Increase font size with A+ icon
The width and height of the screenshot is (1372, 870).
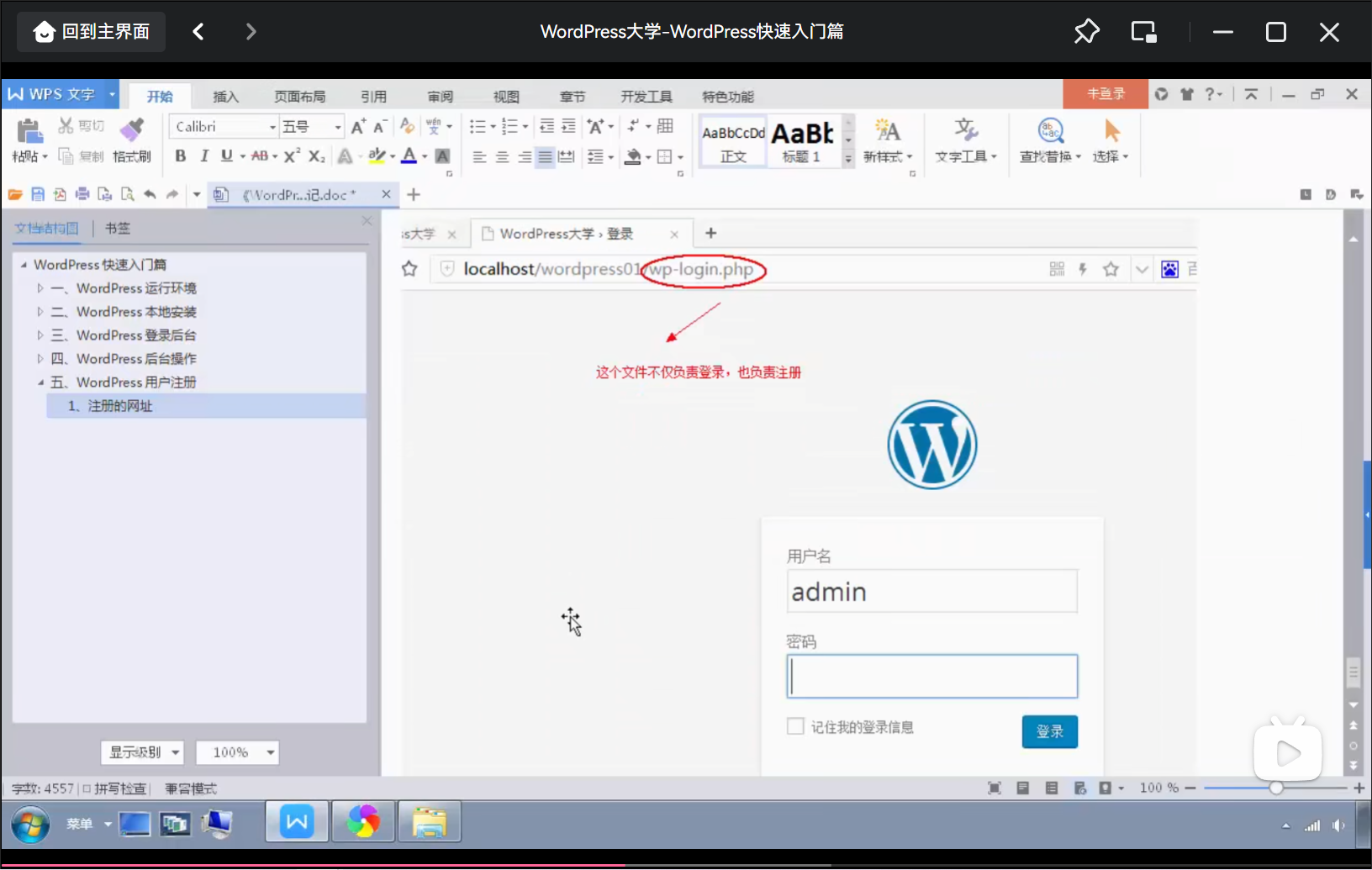pos(358,126)
